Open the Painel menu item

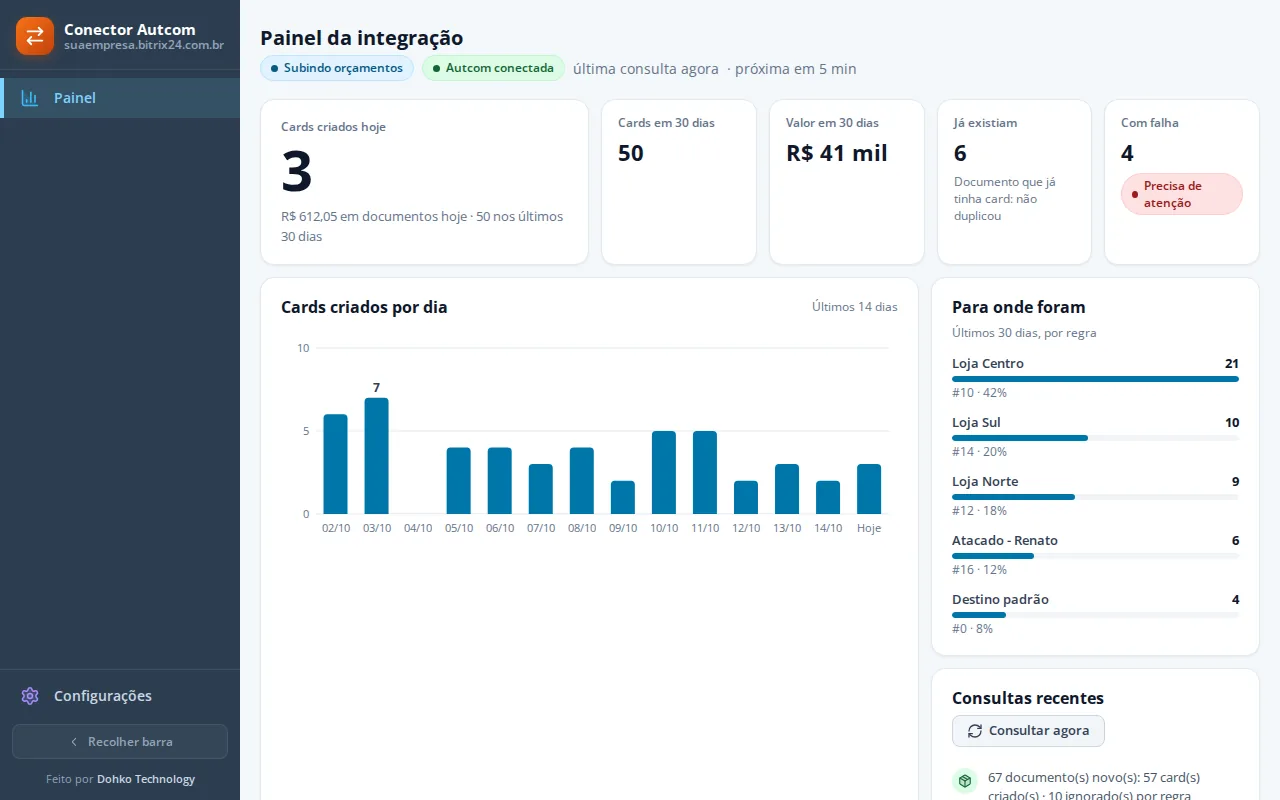(x=120, y=98)
